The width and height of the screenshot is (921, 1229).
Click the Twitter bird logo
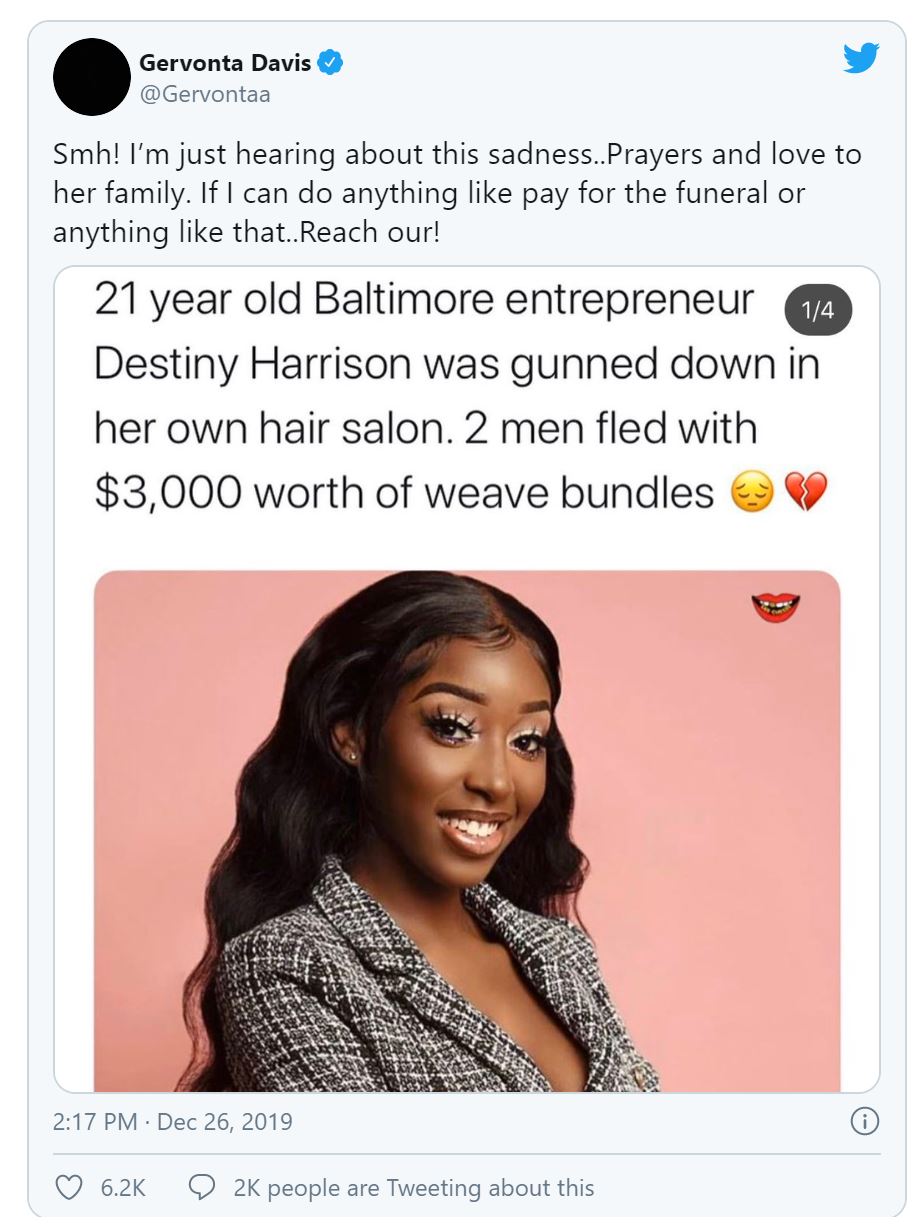pyautogui.click(x=861, y=59)
